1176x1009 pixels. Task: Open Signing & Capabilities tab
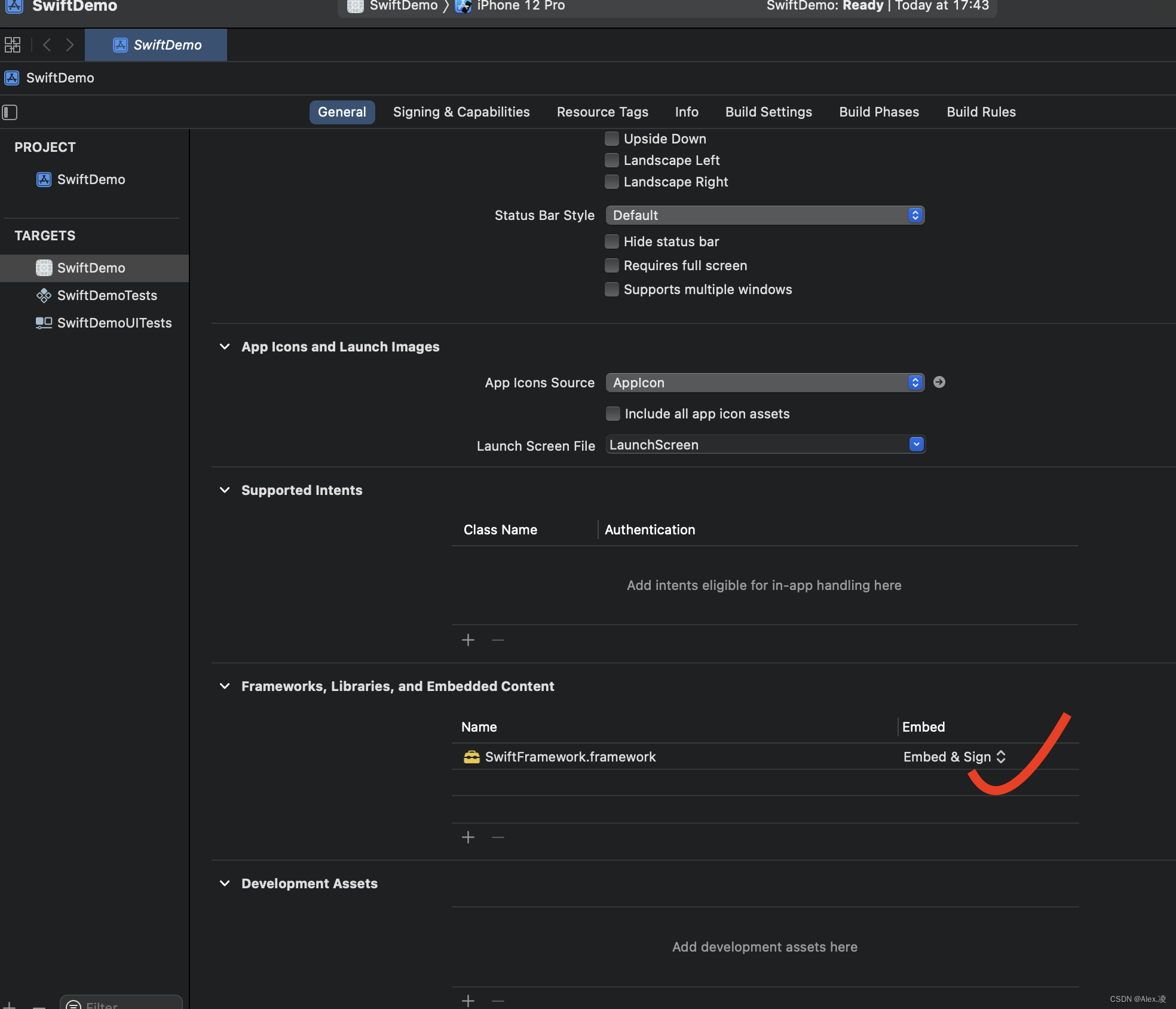461,112
